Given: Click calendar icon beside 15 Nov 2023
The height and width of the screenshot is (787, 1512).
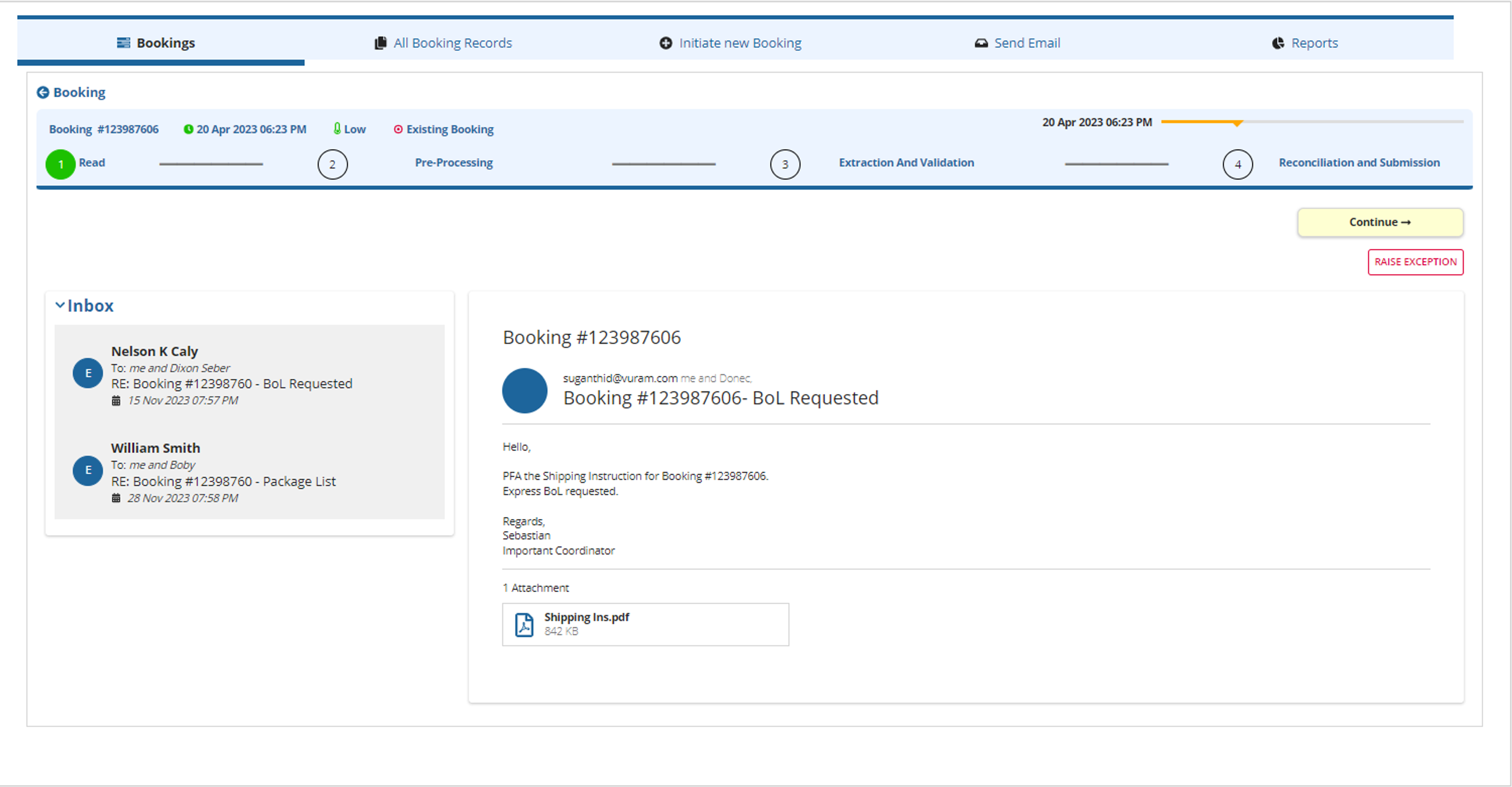Looking at the screenshot, I should [116, 400].
